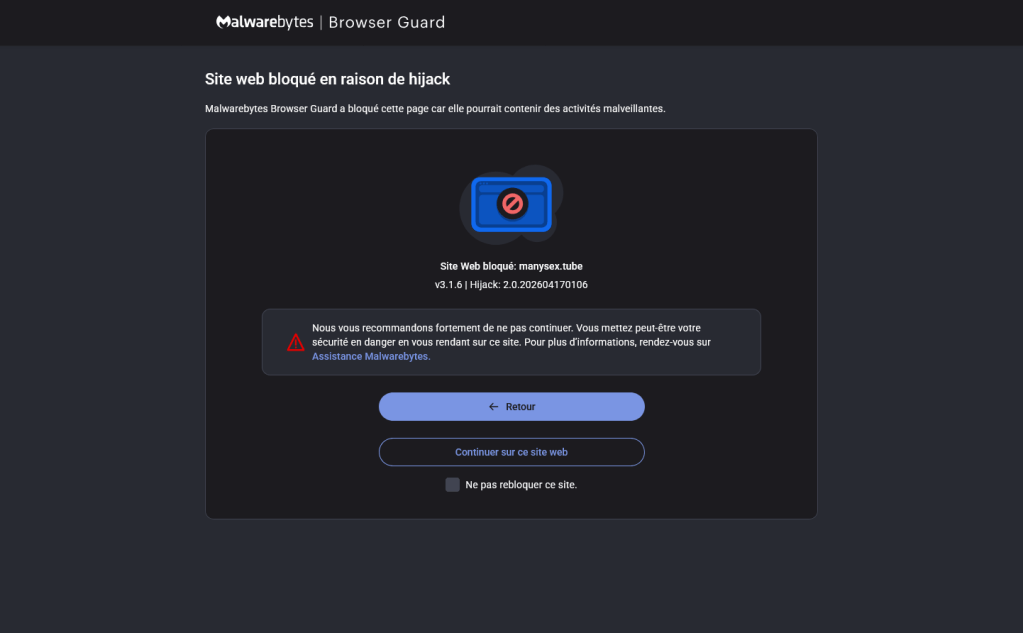Image resolution: width=1023 pixels, height=633 pixels.
Task: Click the Malwarebytes logo in the header
Action: click(265, 22)
